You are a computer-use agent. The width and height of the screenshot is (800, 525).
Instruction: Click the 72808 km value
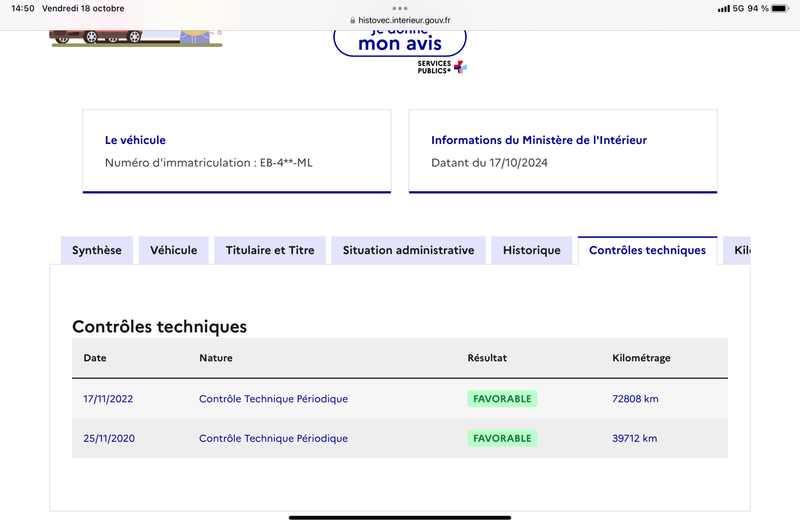click(635, 399)
